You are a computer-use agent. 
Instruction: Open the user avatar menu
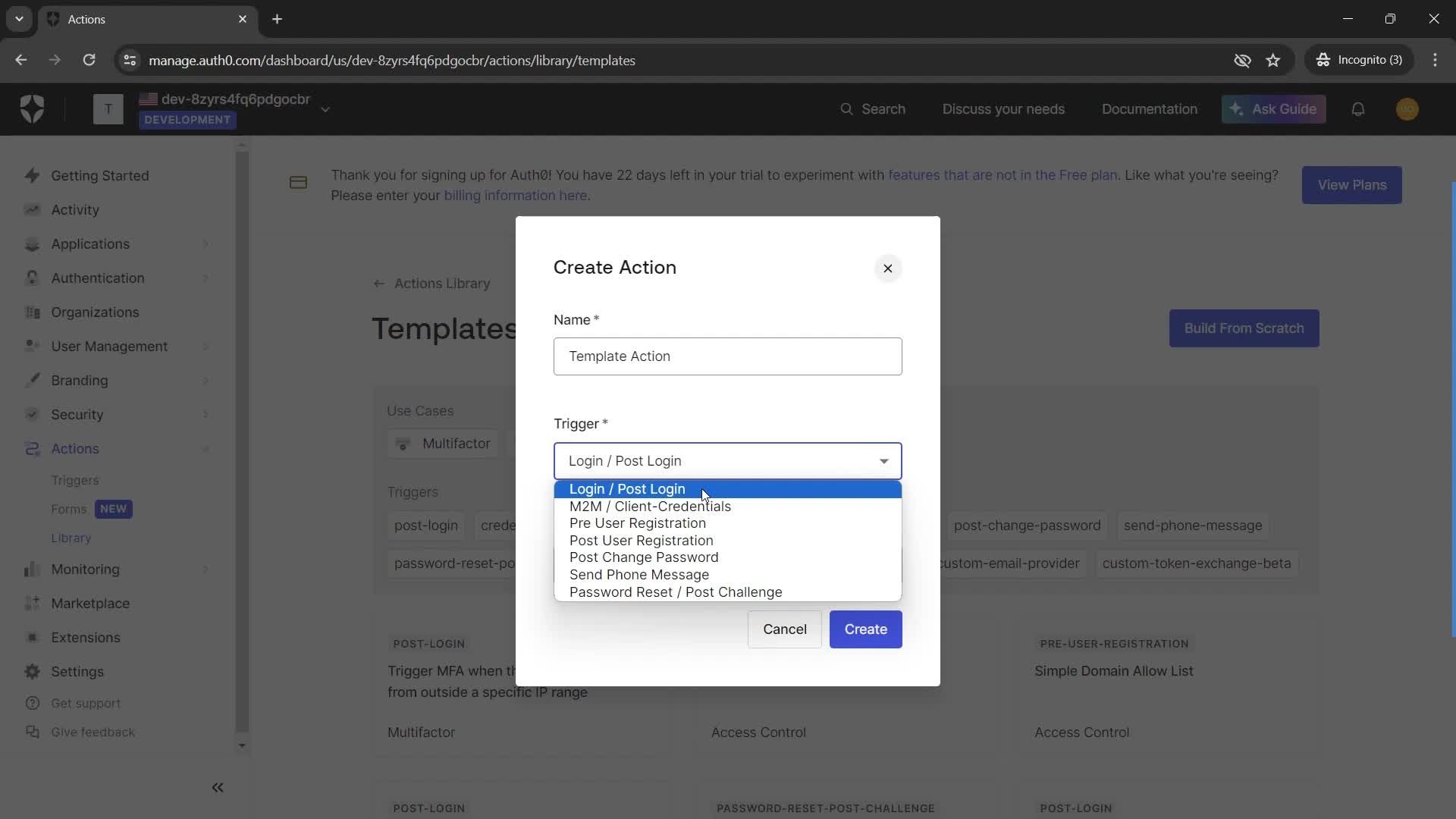(x=1407, y=109)
